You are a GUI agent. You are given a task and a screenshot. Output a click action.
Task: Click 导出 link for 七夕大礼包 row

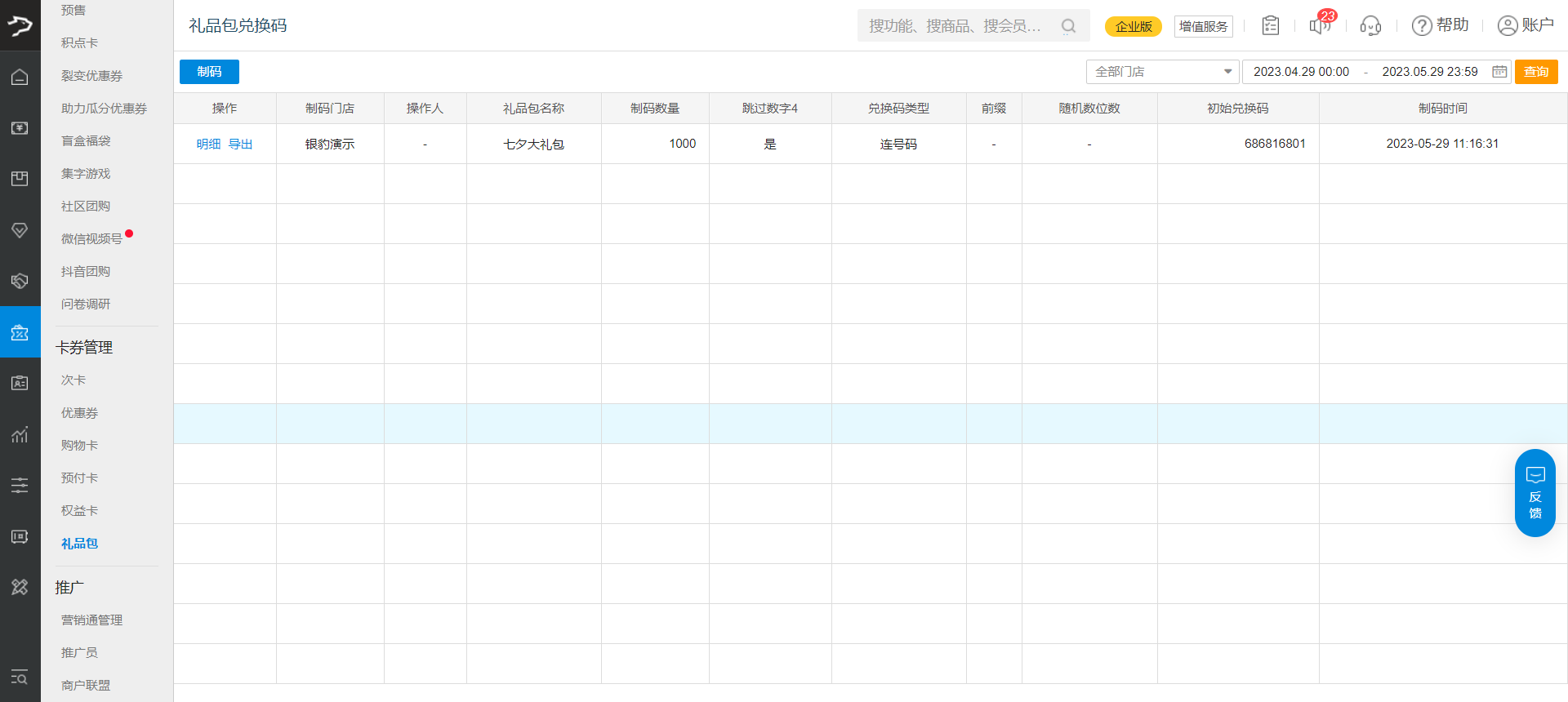(x=240, y=144)
